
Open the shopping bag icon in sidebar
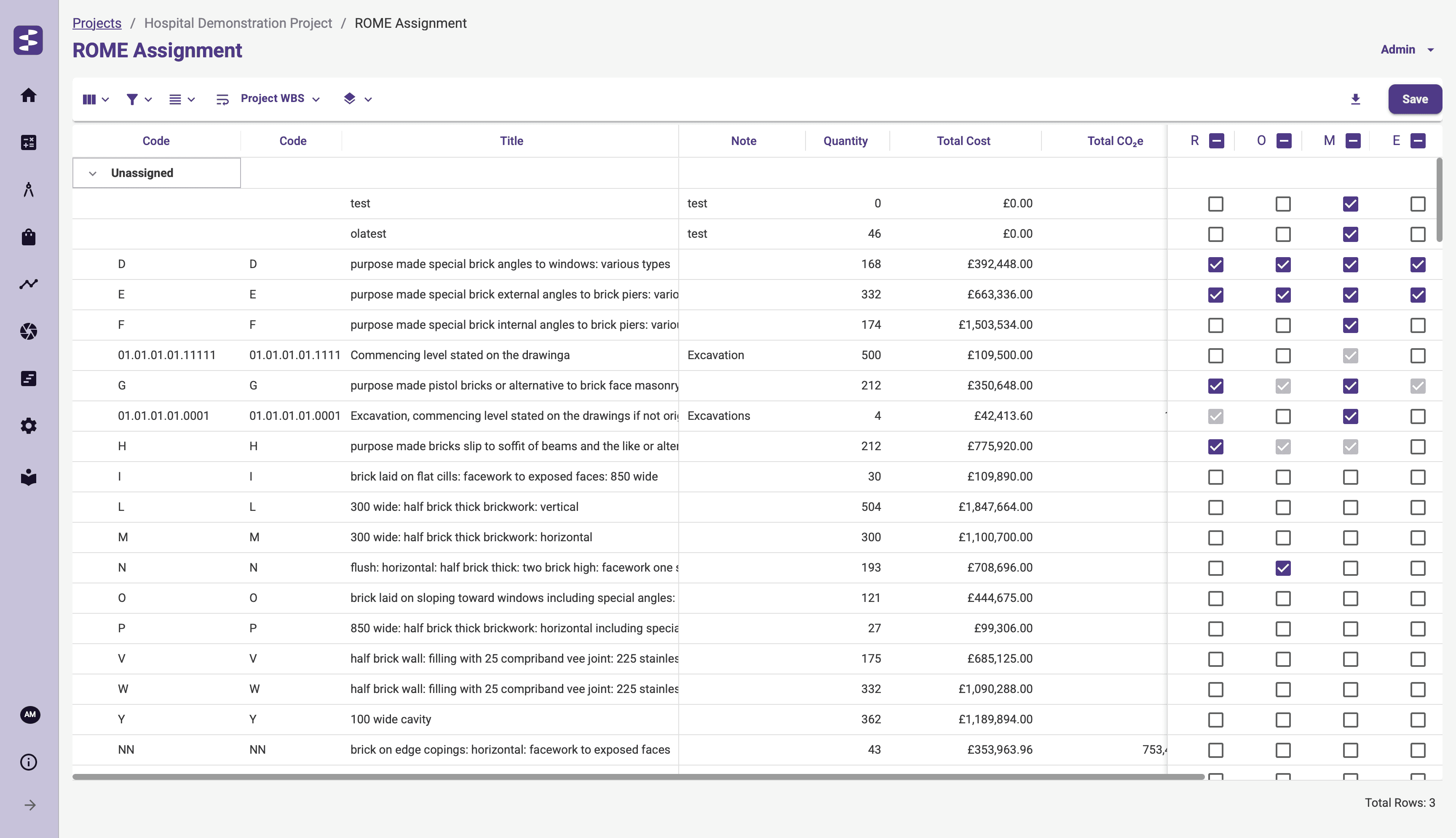pos(28,237)
